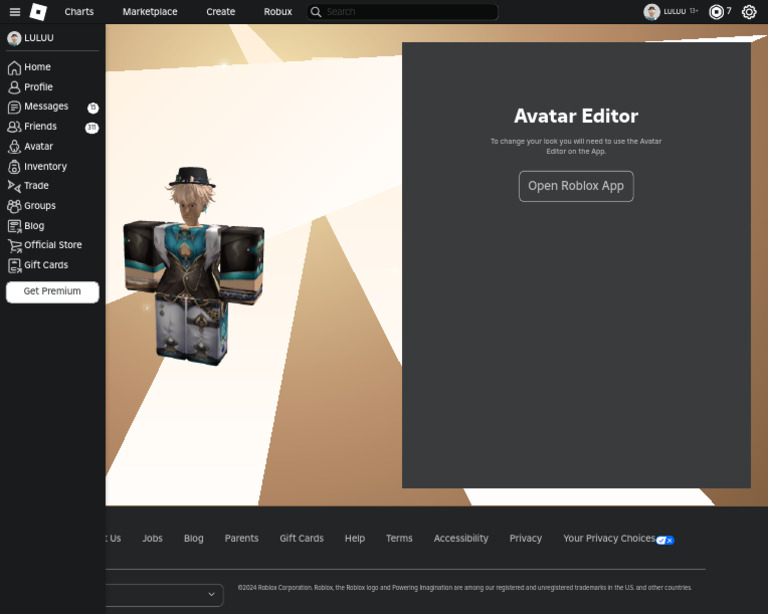Click the Inventory backpack icon
Image resolution: width=768 pixels, height=614 pixels.
coord(14,166)
